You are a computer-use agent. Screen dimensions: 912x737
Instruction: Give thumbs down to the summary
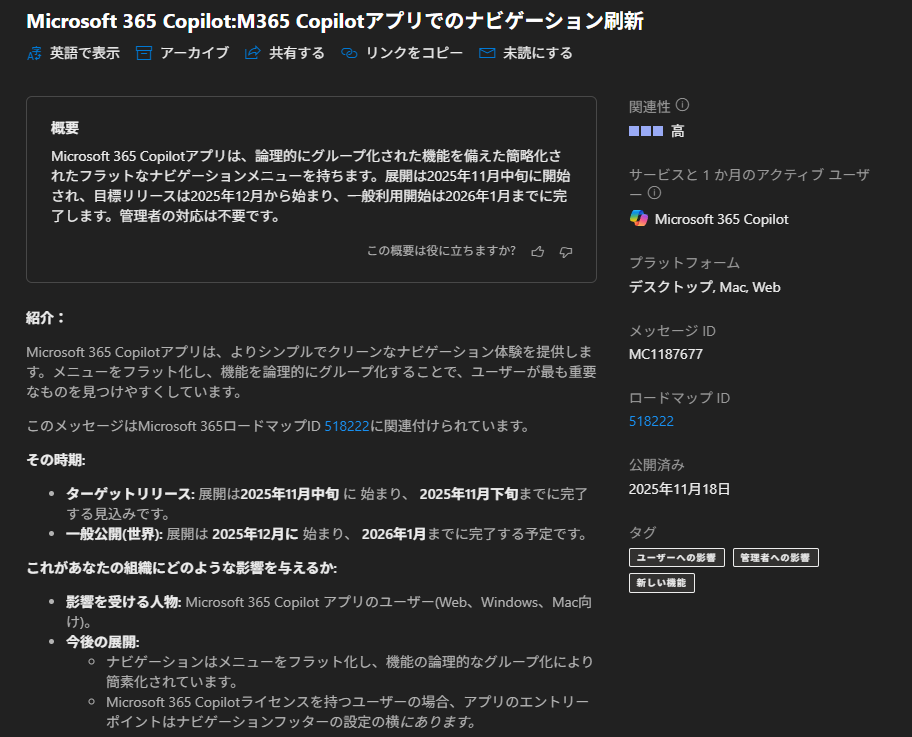pyautogui.click(x=566, y=252)
